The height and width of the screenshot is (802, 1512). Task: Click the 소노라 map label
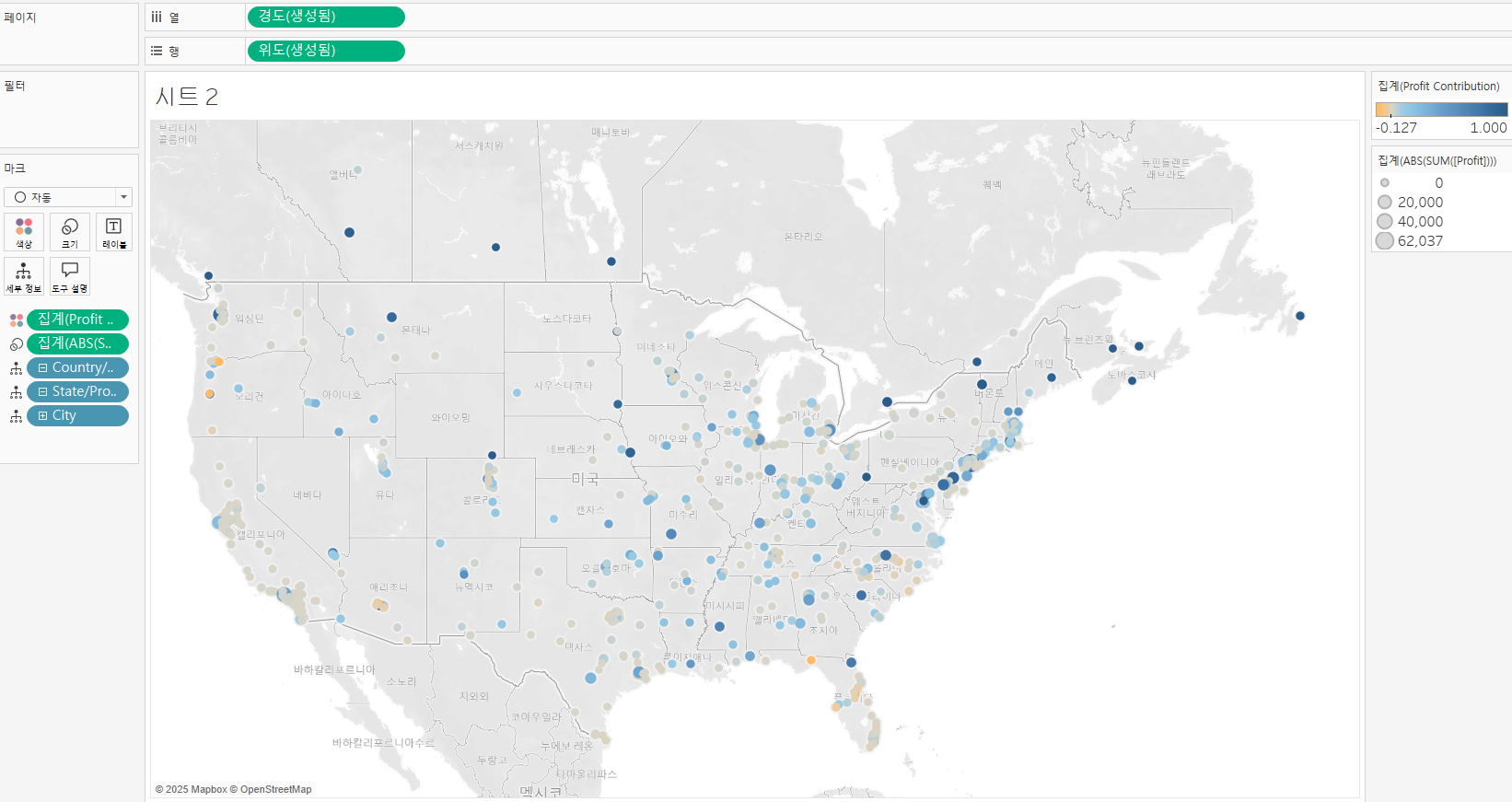(401, 681)
